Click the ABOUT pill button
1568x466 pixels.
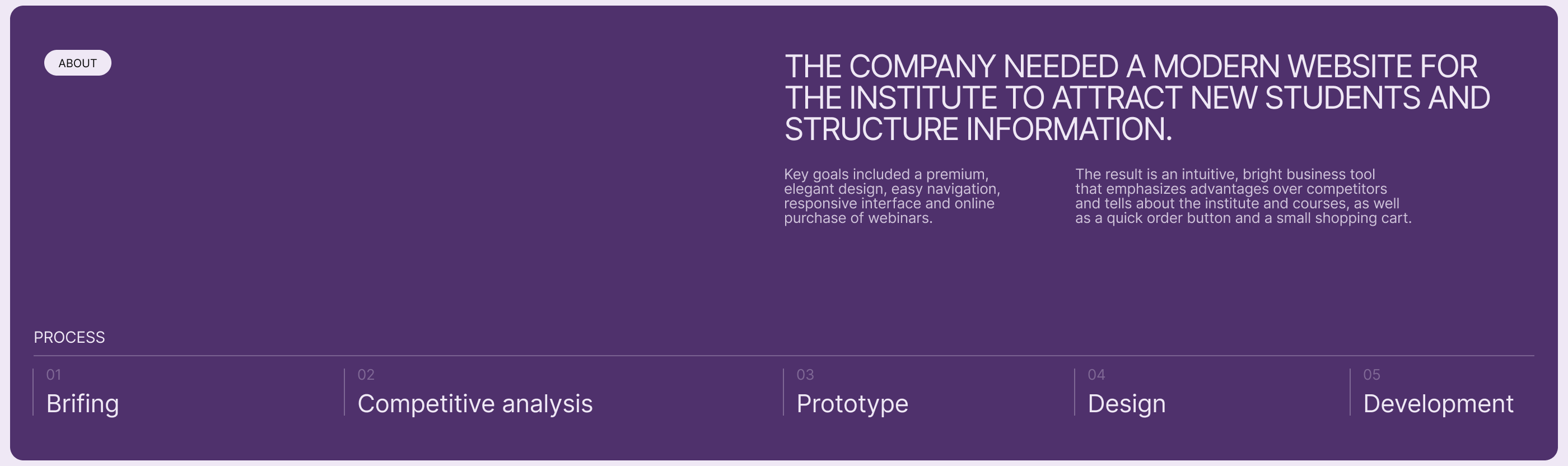[x=77, y=63]
